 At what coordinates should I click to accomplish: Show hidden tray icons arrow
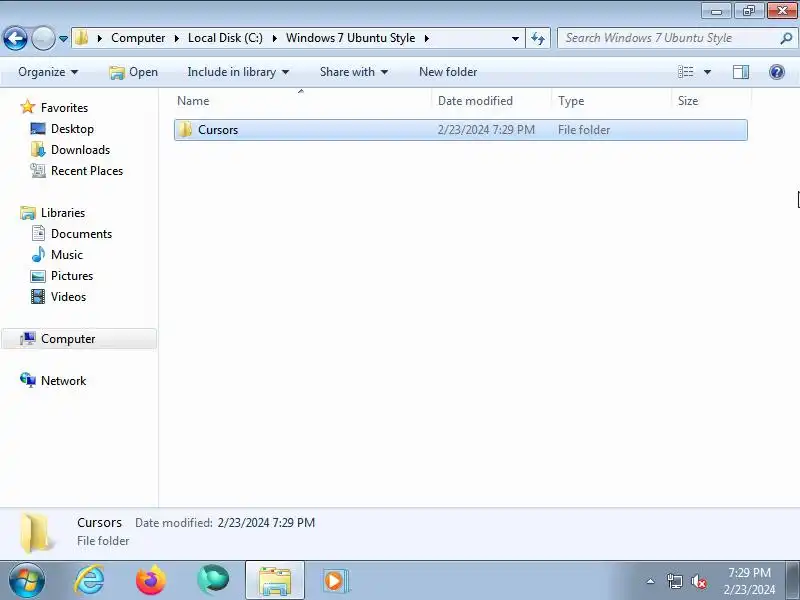[x=651, y=581]
